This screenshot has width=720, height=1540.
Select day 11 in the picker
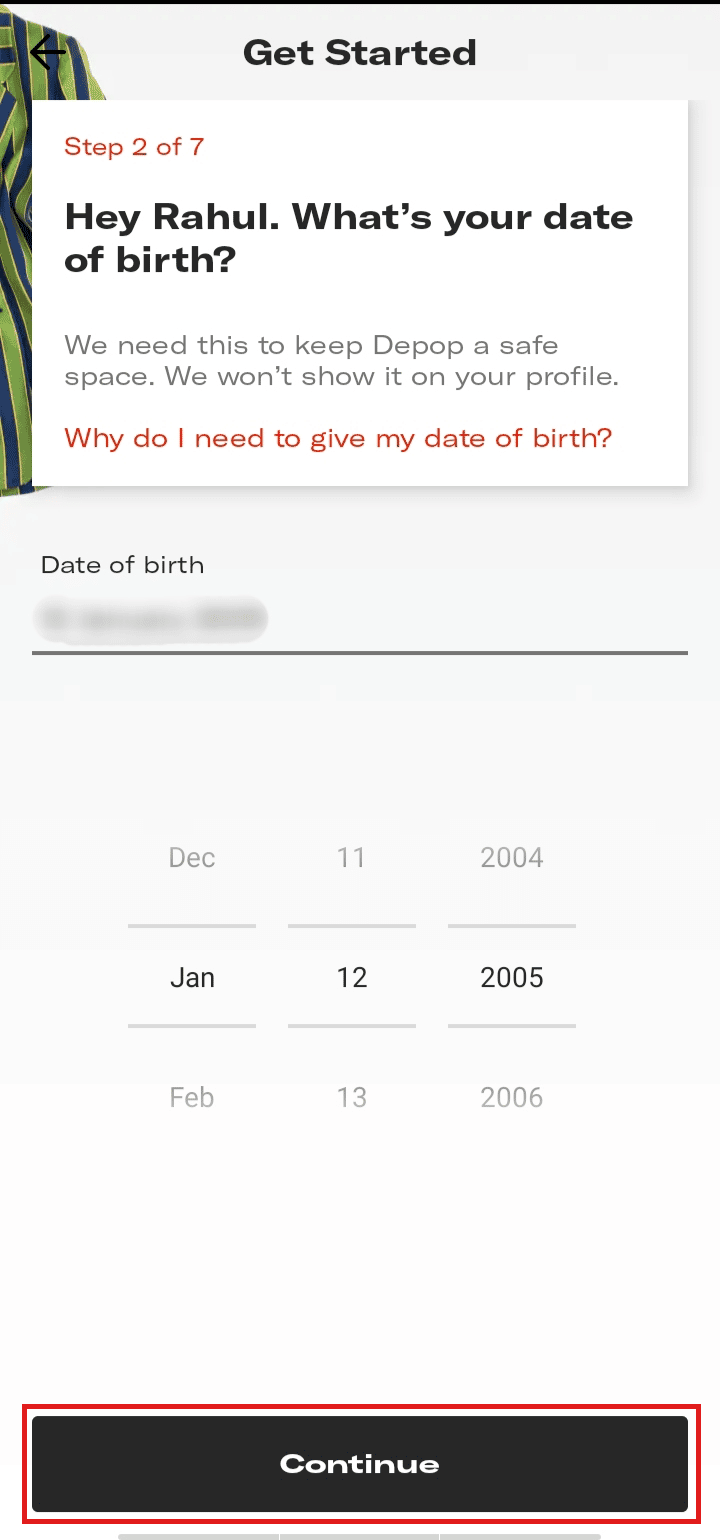[x=351, y=858]
